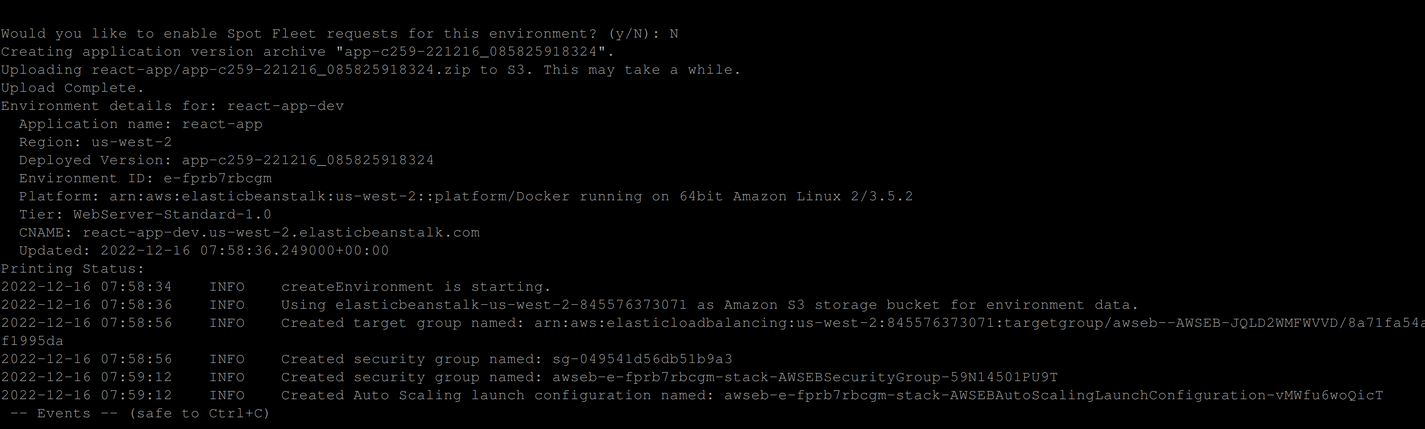
Task: Click the "Upload Complete." message
Action: click(x=72, y=88)
